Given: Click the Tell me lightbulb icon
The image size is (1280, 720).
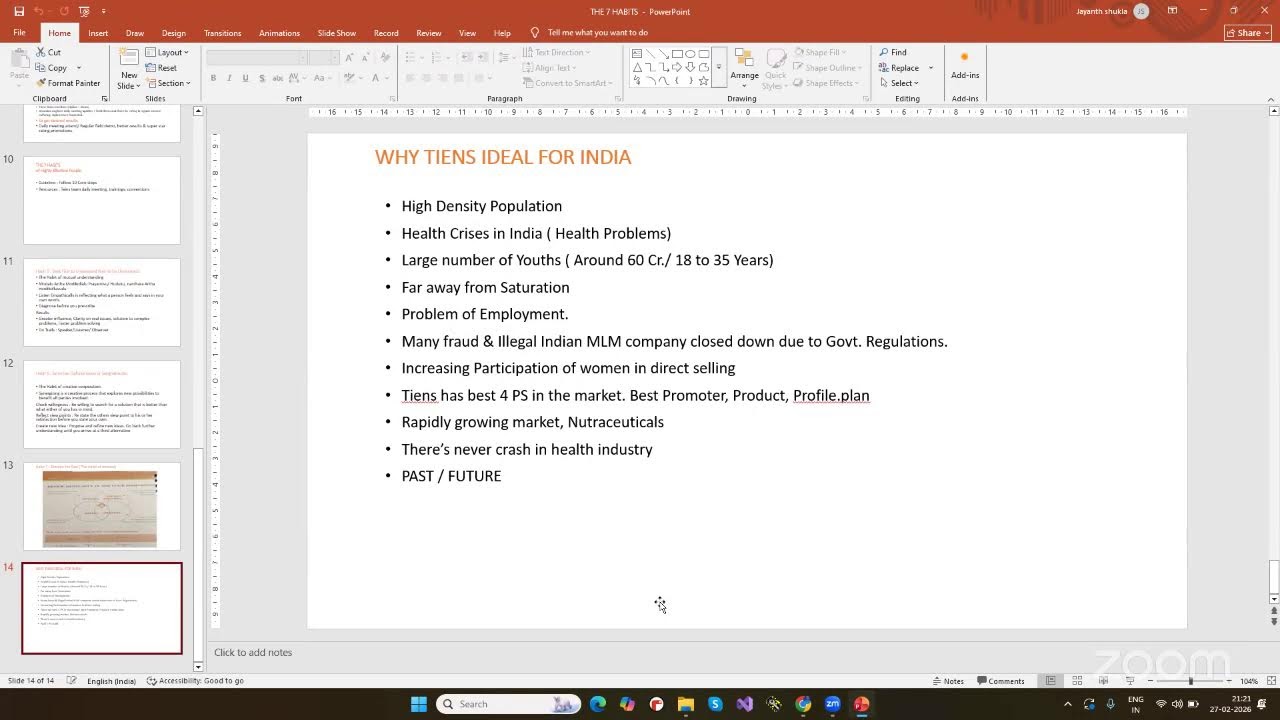Looking at the screenshot, I should click(x=535, y=33).
